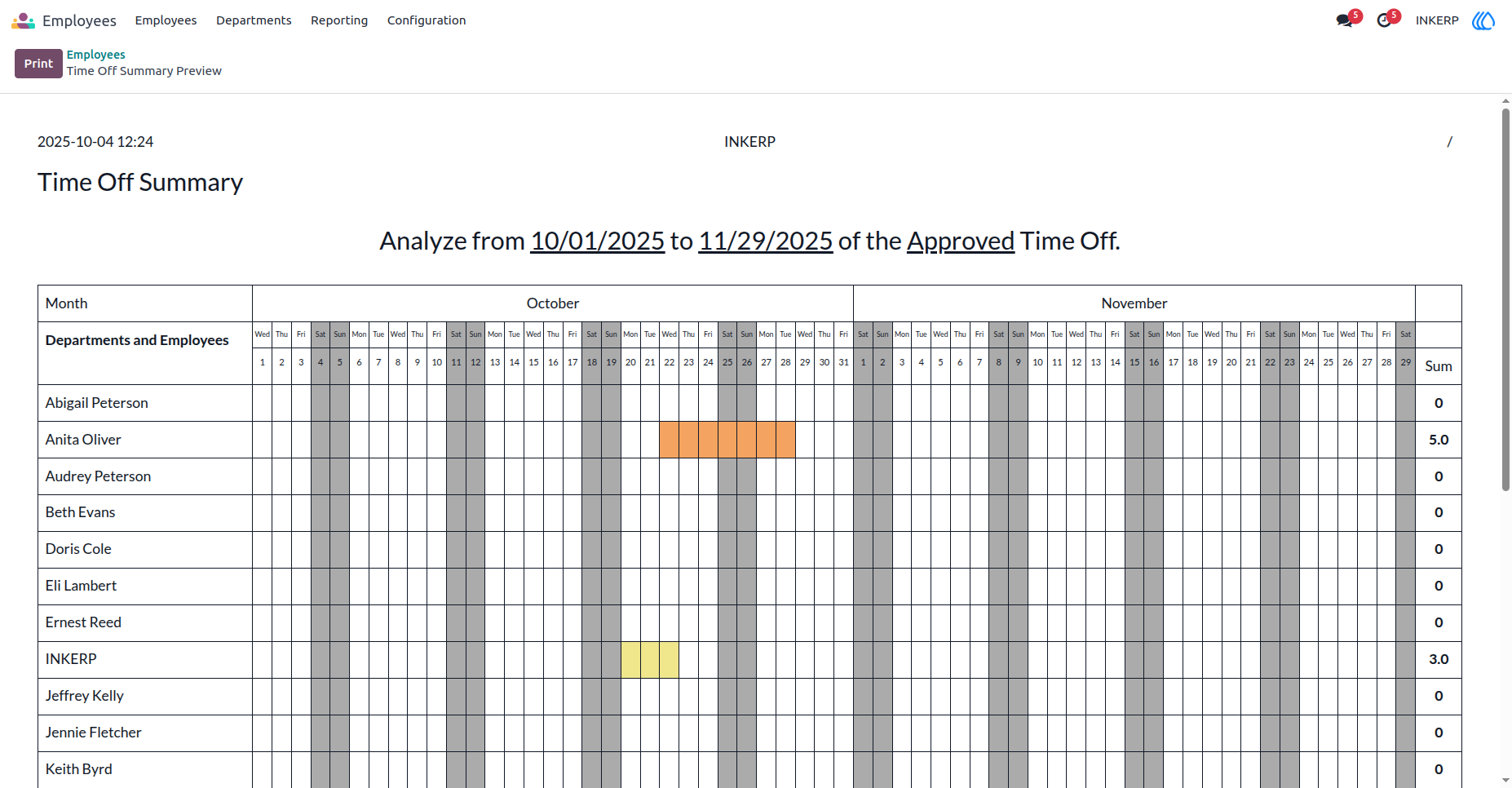Open the Employees menu item
The width and height of the screenshot is (1512, 788).
tap(166, 20)
